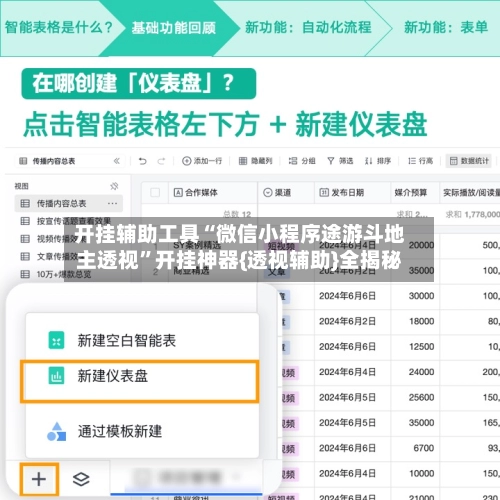500x500 pixels.
Task: Open the more options dots for 传播内容总表 view
Action: coord(112,203)
